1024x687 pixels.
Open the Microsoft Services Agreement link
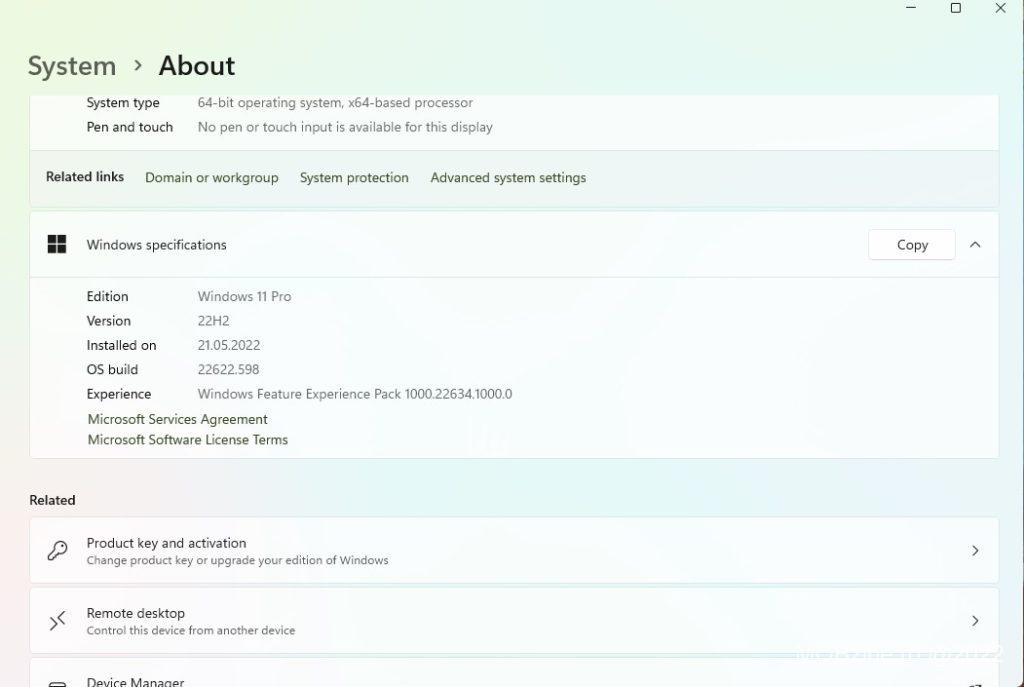[177, 419]
